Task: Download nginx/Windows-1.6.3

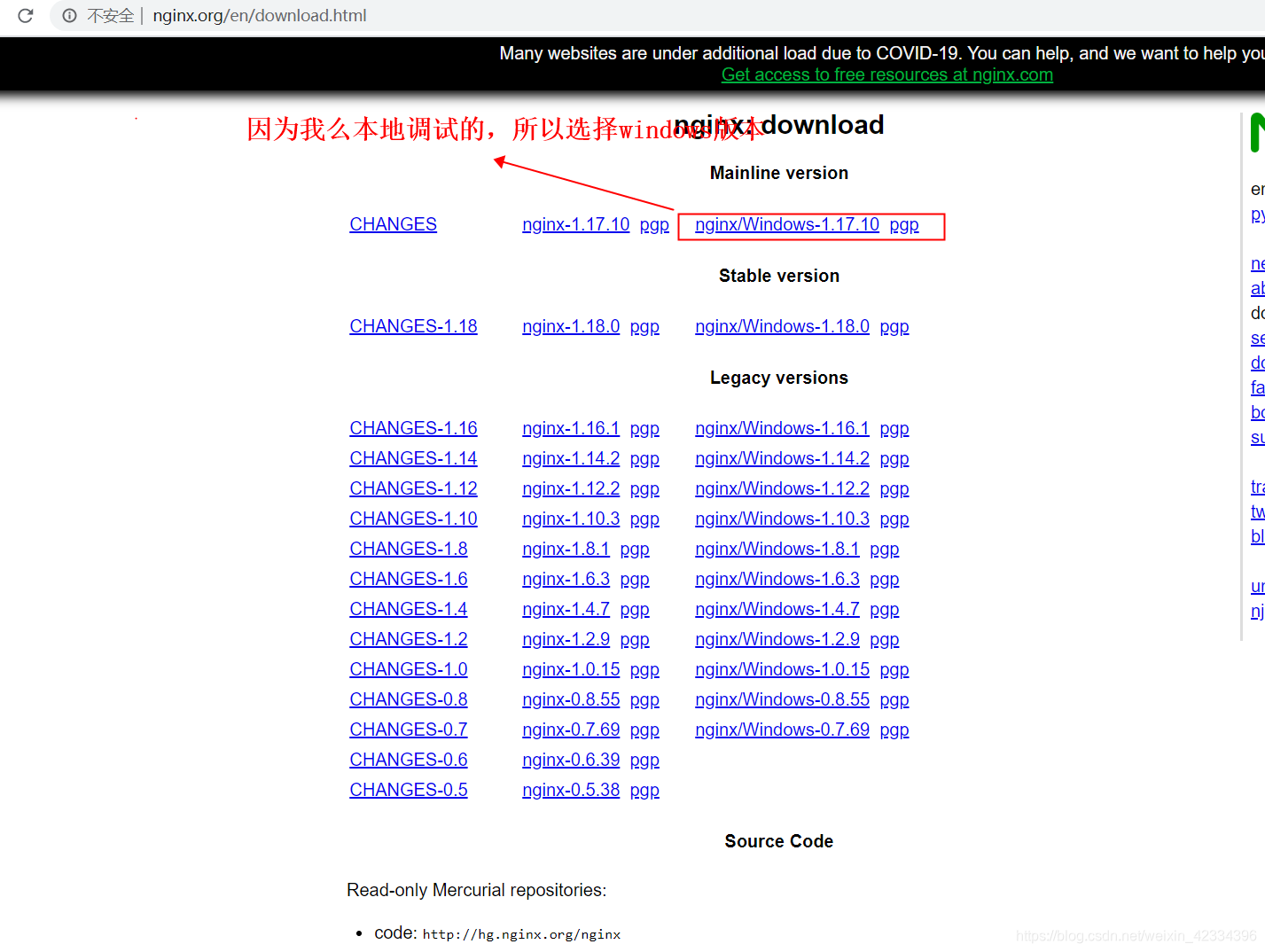Action: [x=777, y=579]
